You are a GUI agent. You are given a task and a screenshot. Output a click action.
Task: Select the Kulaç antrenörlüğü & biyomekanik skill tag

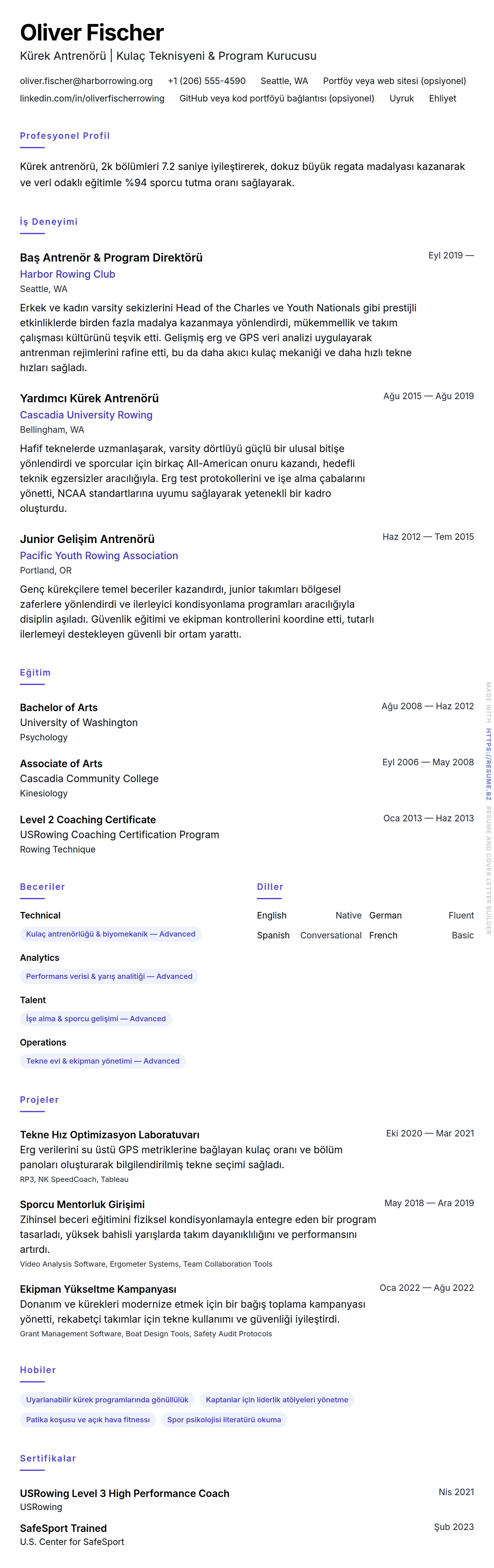pos(111,934)
